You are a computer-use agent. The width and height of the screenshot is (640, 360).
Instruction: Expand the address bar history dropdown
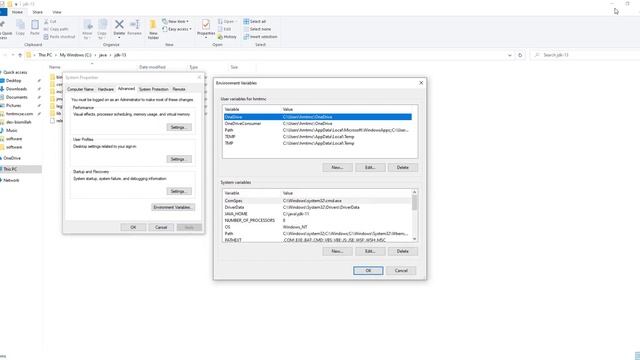(x=509, y=55)
